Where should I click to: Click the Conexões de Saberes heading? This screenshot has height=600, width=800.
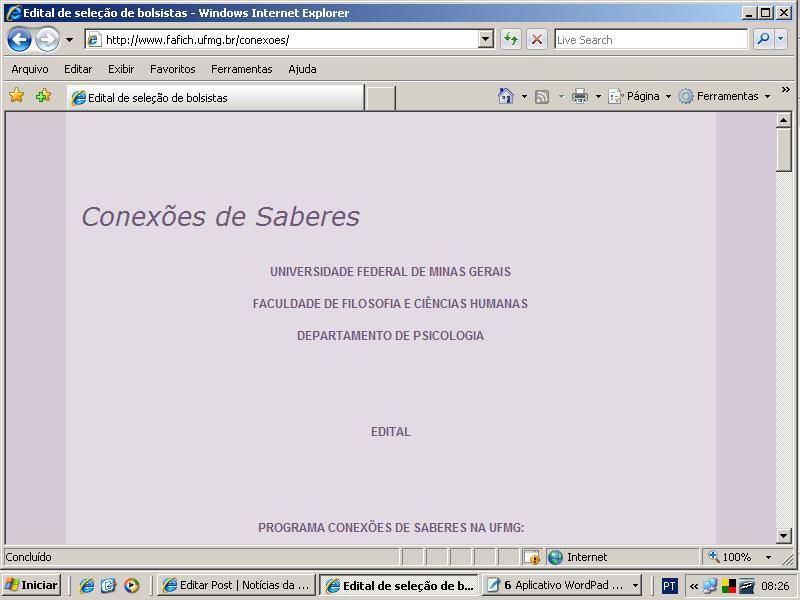(x=220, y=216)
